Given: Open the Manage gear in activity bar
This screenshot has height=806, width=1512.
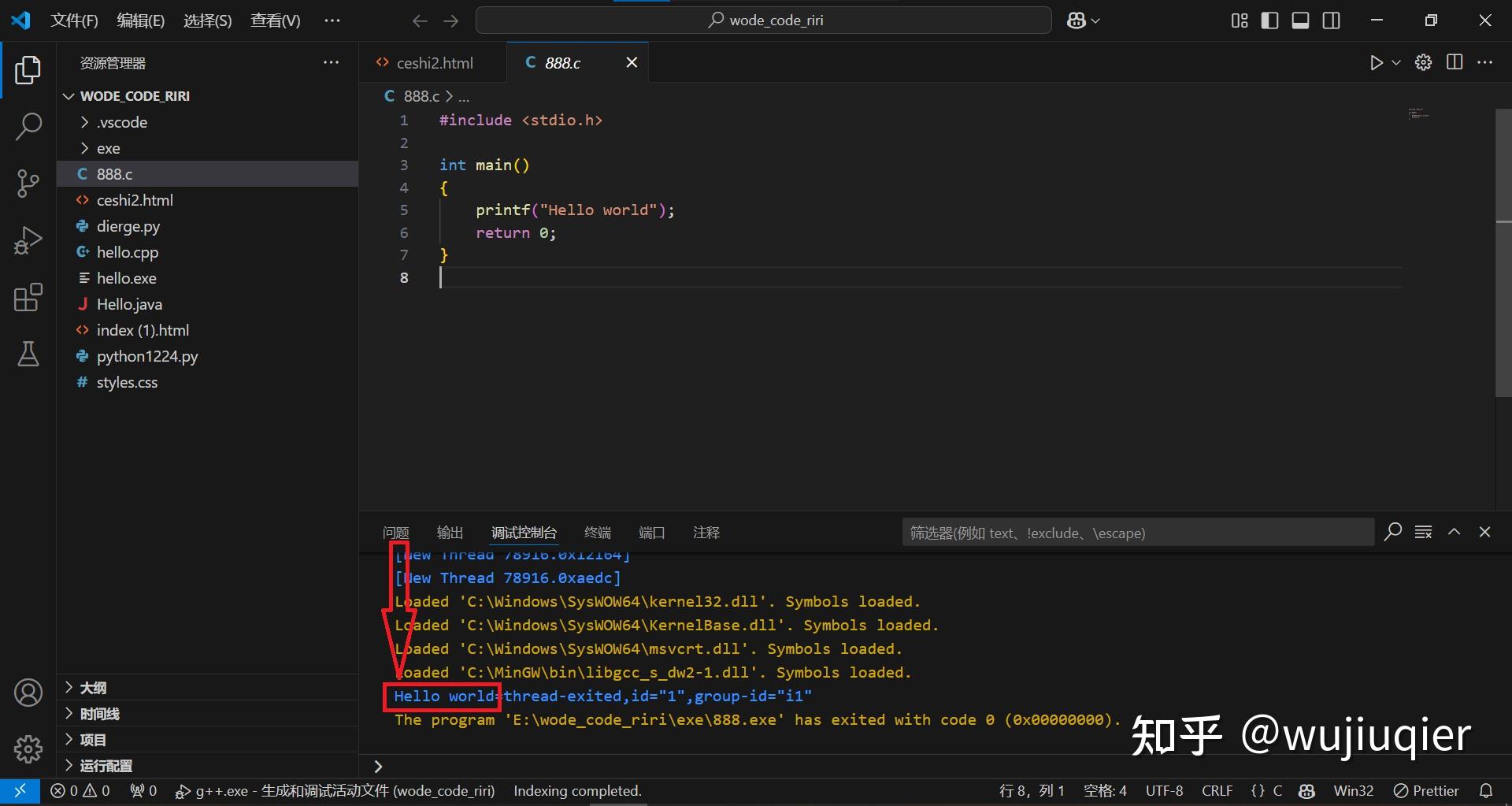Looking at the screenshot, I should 28,749.
